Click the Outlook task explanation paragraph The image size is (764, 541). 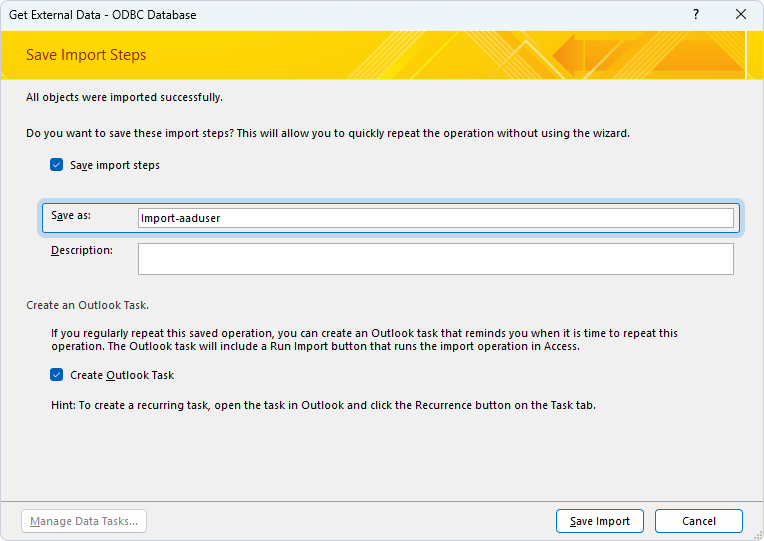[364, 340]
